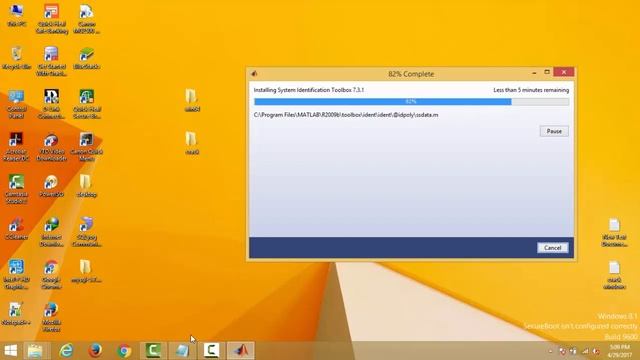Open Chrome from the taskbar
The width and height of the screenshot is (640, 360).
click(x=124, y=351)
